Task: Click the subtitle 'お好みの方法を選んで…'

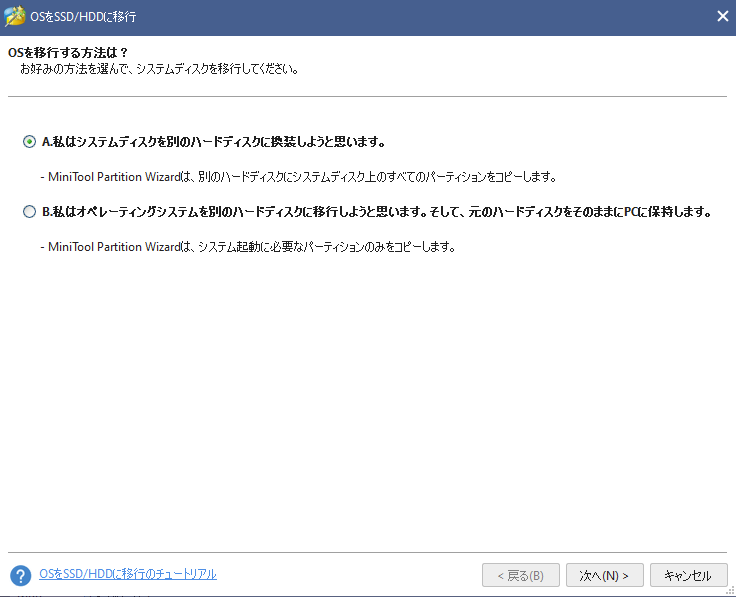Action: [159, 69]
